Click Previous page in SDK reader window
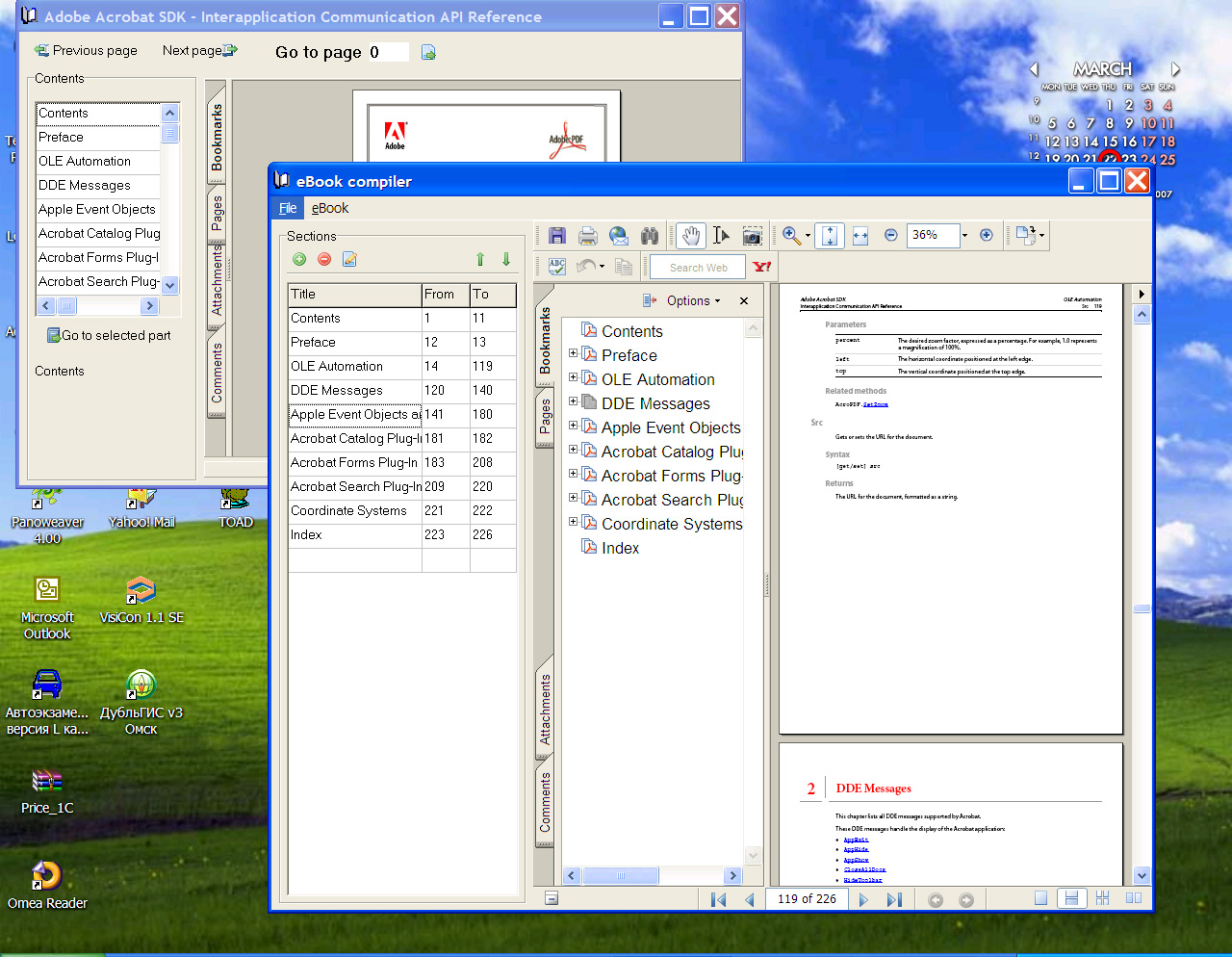 tap(87, 50)
